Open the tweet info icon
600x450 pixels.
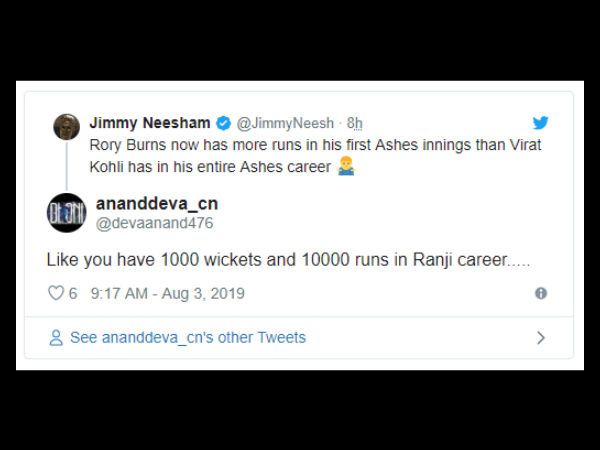pyautogui.click(x=541, y=294)
